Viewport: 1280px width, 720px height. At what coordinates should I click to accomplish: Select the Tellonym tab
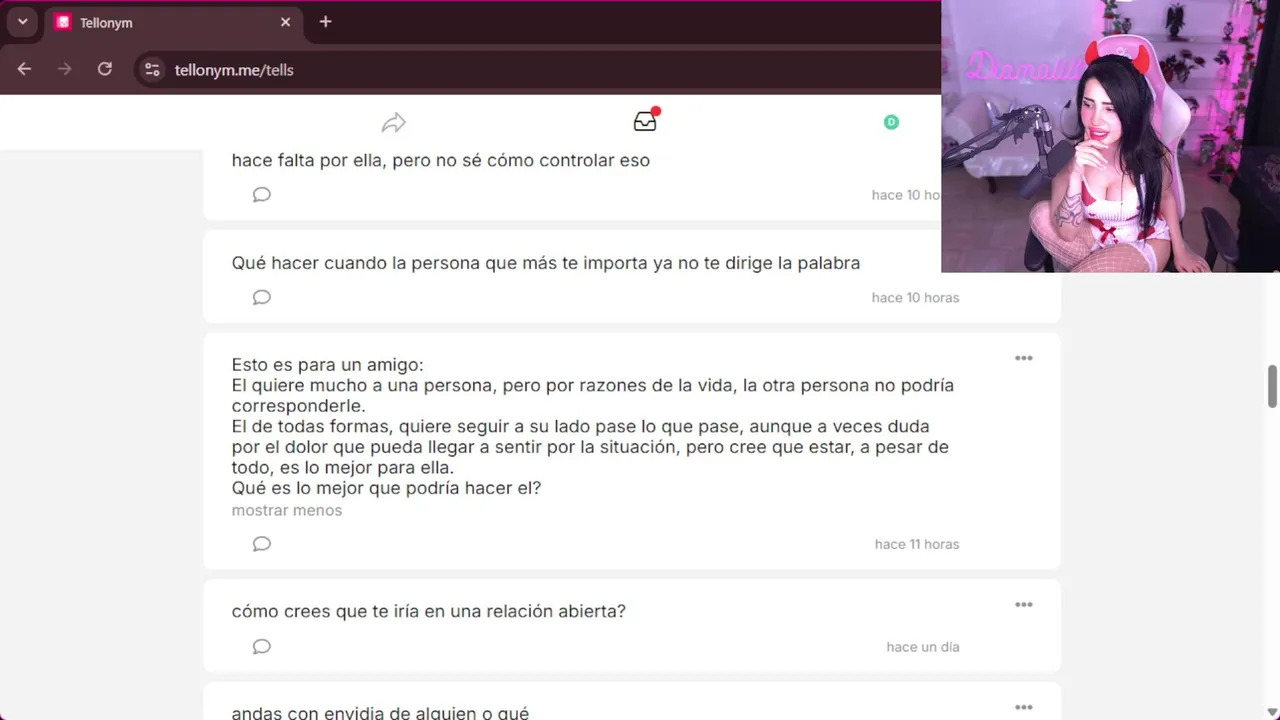173,22
